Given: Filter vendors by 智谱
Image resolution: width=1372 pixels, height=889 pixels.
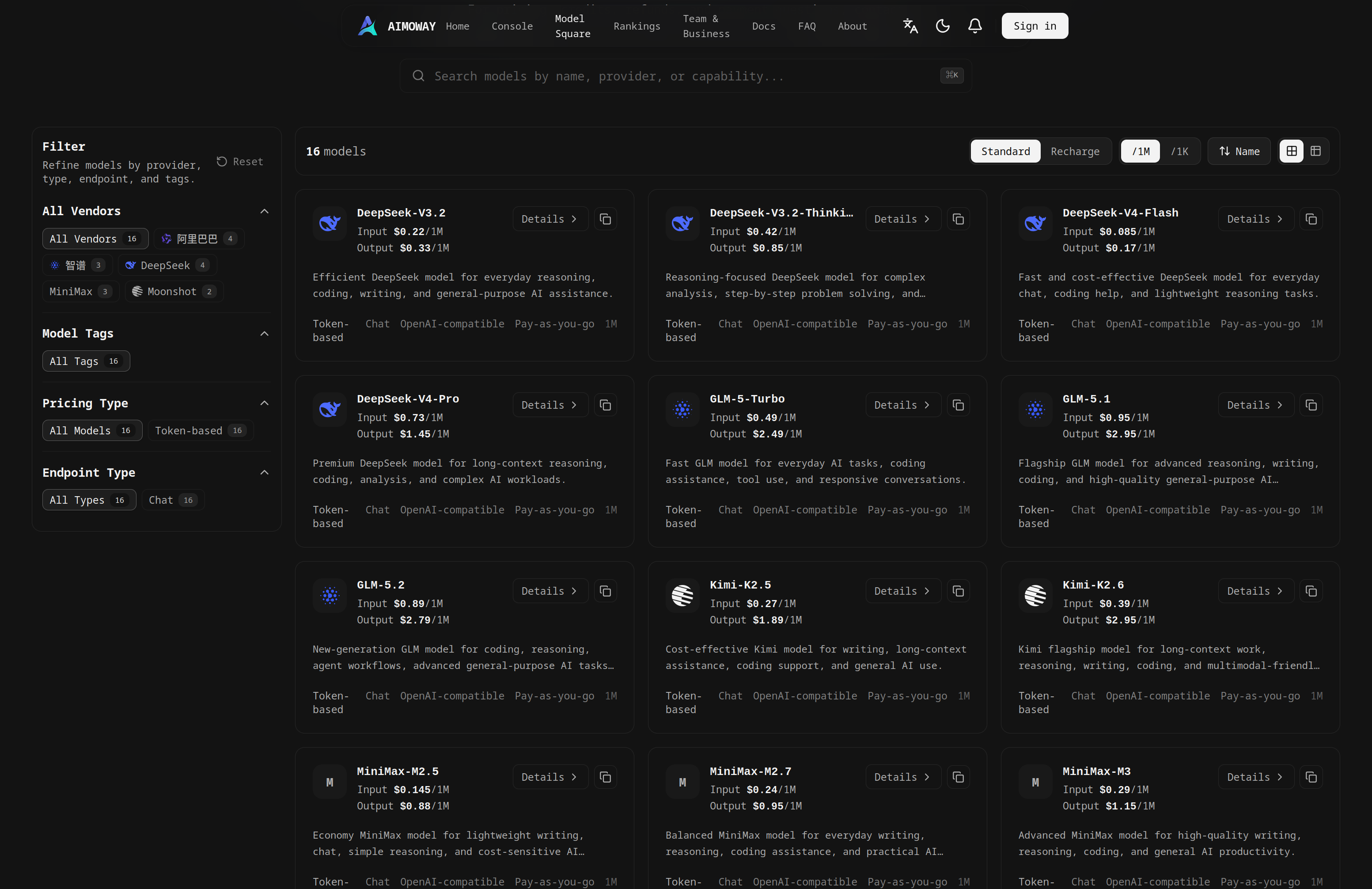Looking at the screenshot, I should (x=77, y=265).
